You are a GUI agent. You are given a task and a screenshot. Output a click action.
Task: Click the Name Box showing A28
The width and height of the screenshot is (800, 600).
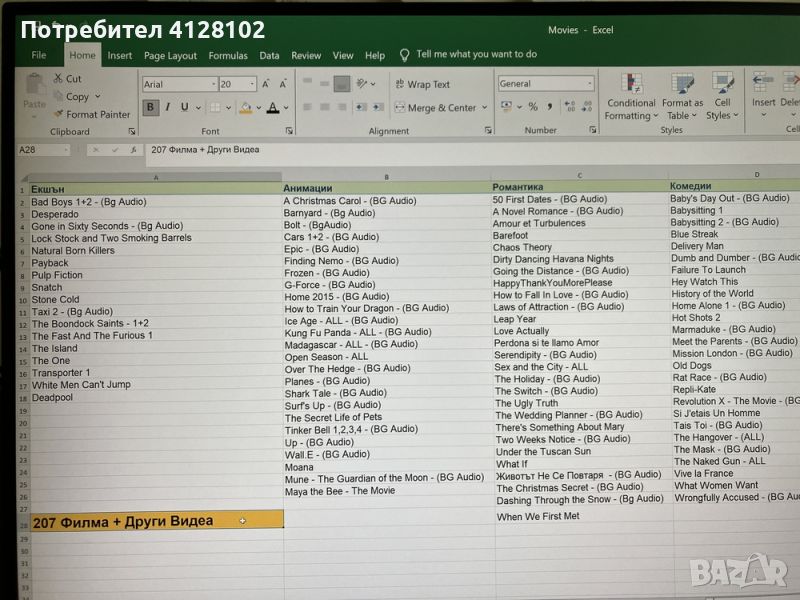click(42, 150)
